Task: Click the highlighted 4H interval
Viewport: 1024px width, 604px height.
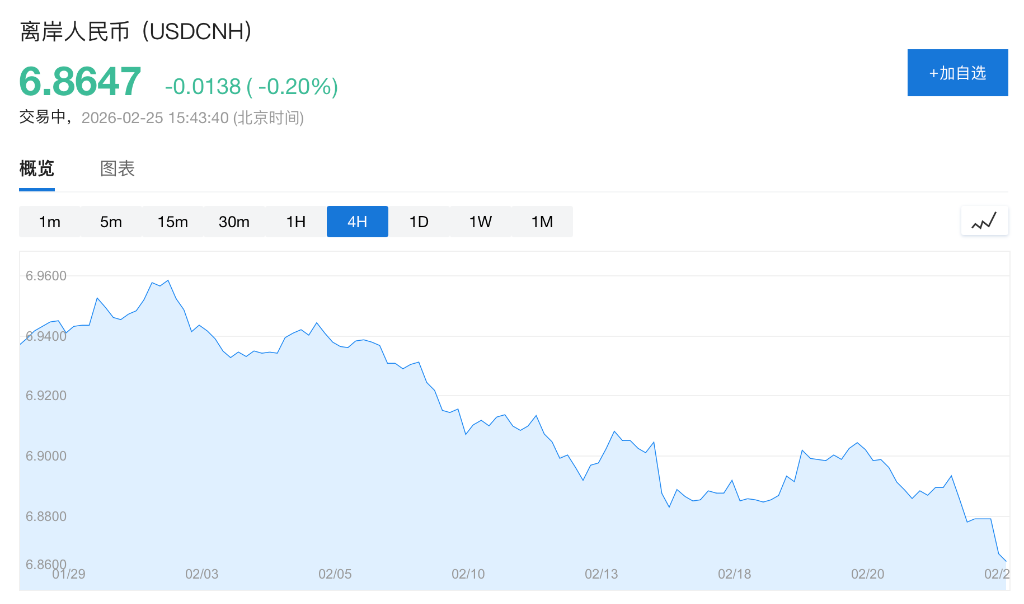Action: (x=357, y=222)
